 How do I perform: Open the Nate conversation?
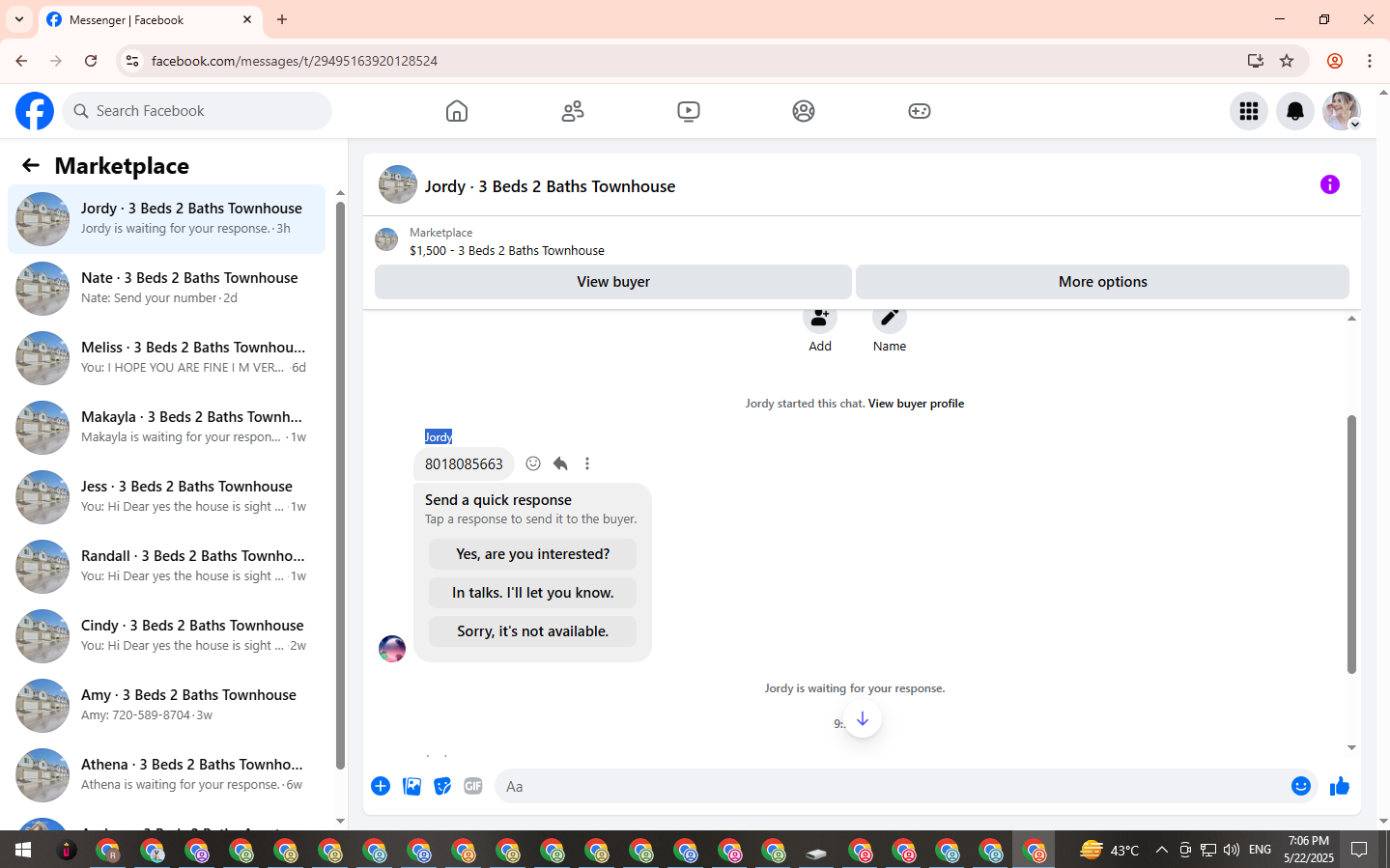[166, 289]
